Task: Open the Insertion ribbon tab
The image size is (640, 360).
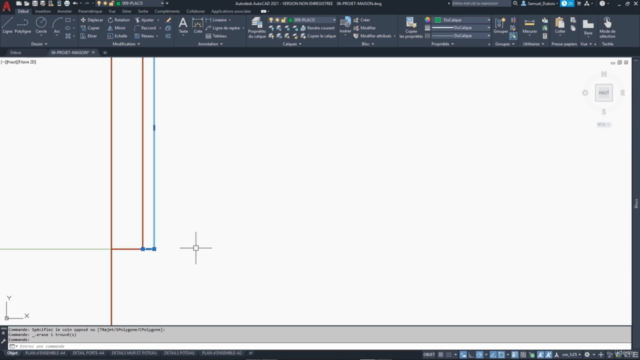Action: [42, 11]
